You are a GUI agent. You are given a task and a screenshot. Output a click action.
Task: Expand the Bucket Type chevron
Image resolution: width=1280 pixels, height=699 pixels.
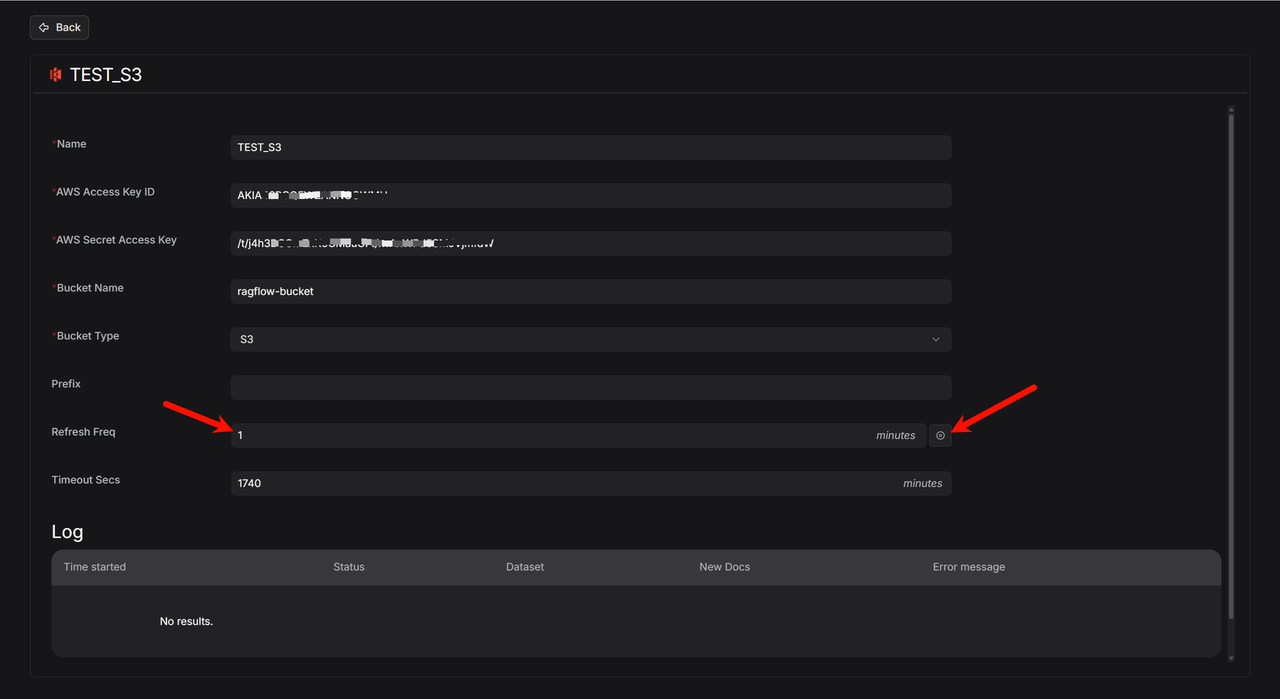click(x=936, y=339)
